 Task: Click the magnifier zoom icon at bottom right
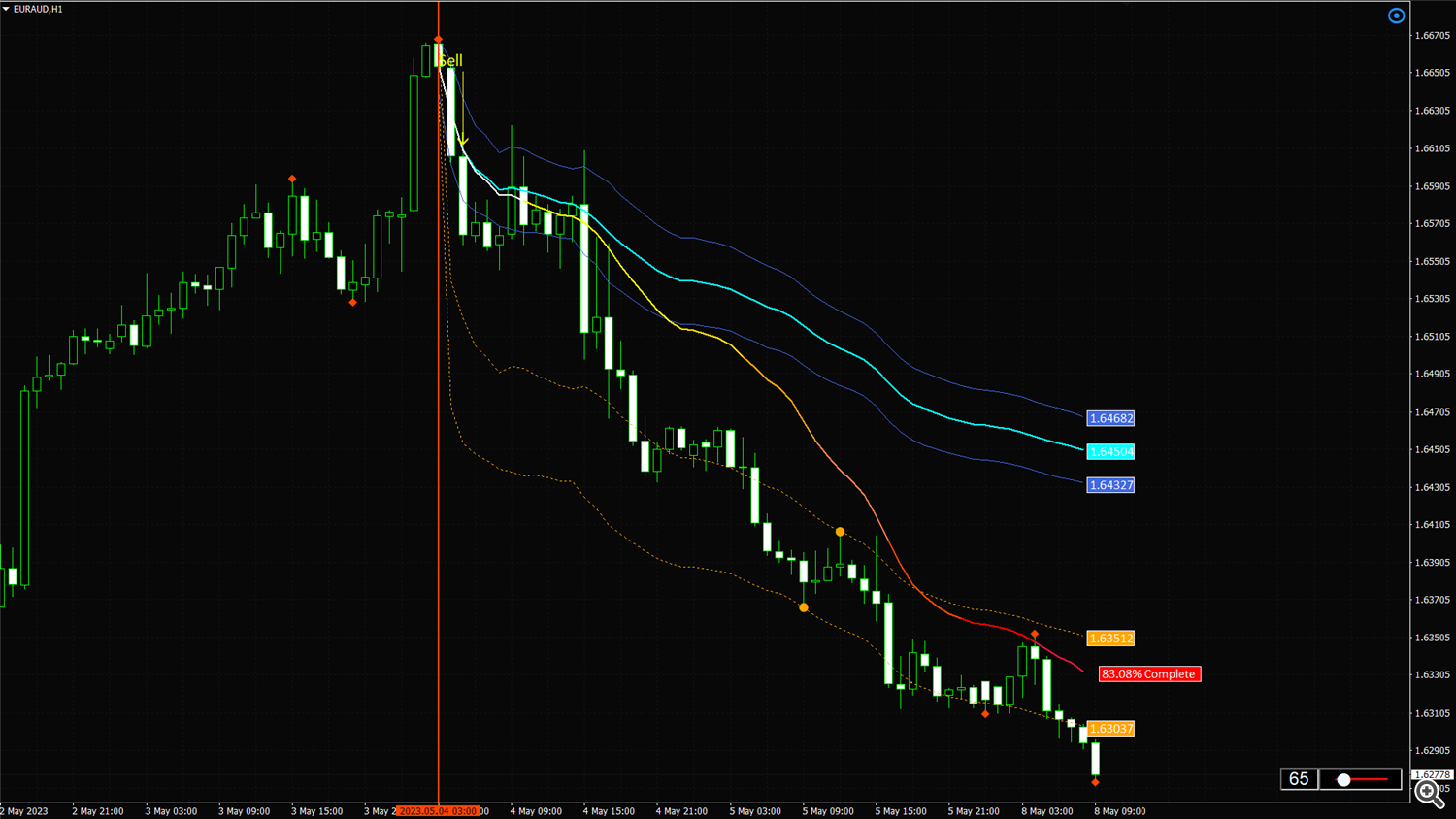[1429, 793]
